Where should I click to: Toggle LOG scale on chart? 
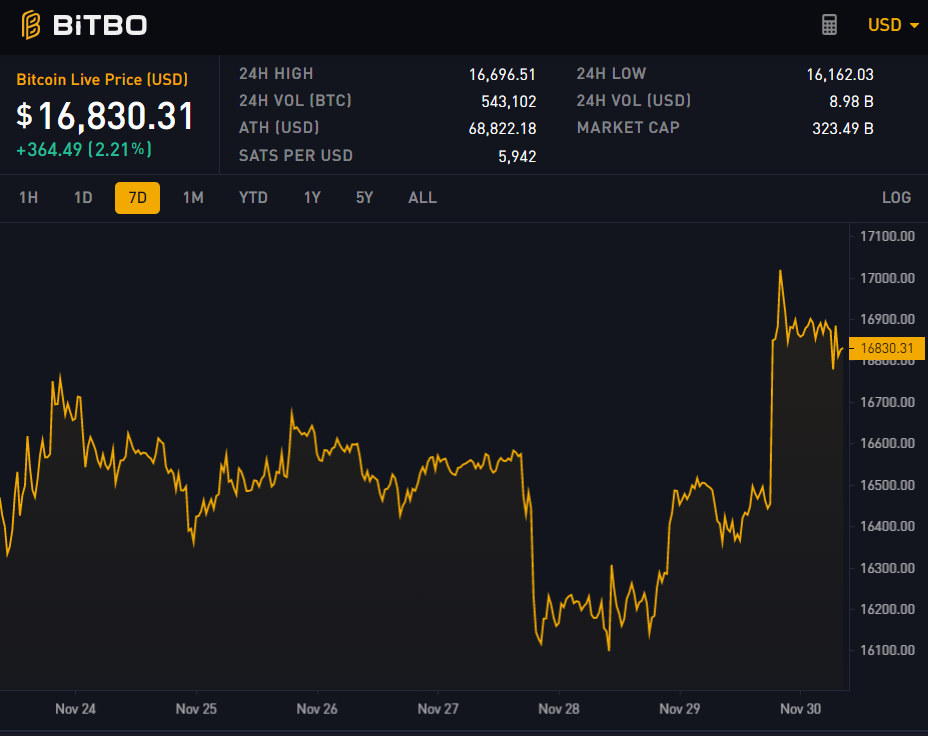tap(896, 198)
